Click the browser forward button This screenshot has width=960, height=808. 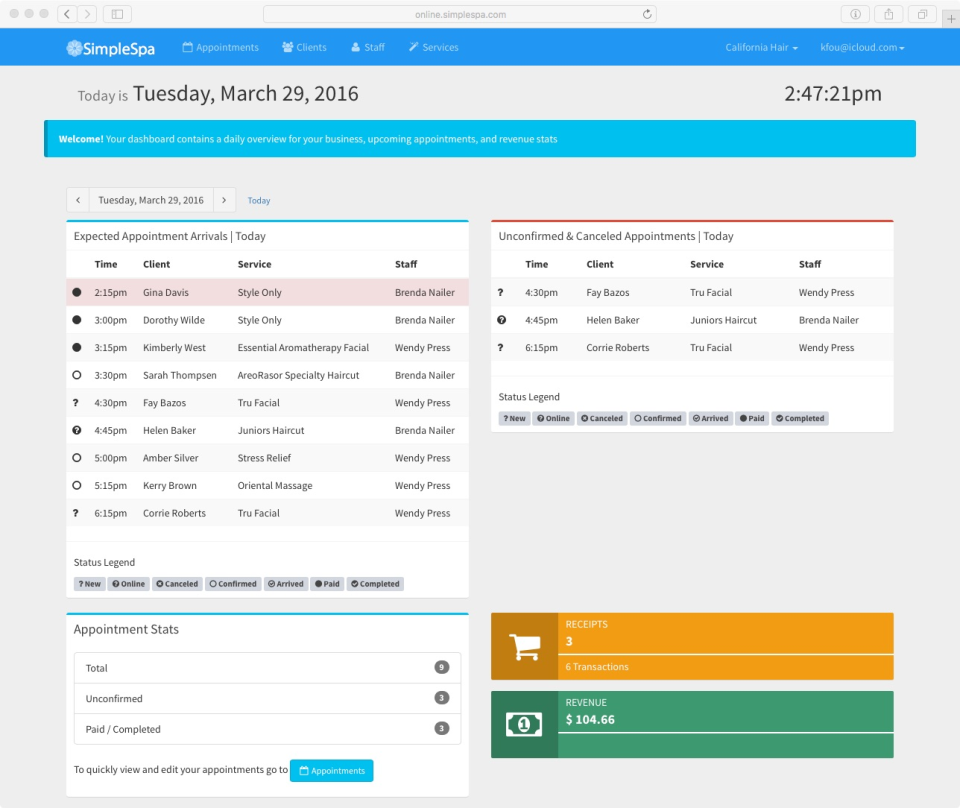[x=87, y=14]
